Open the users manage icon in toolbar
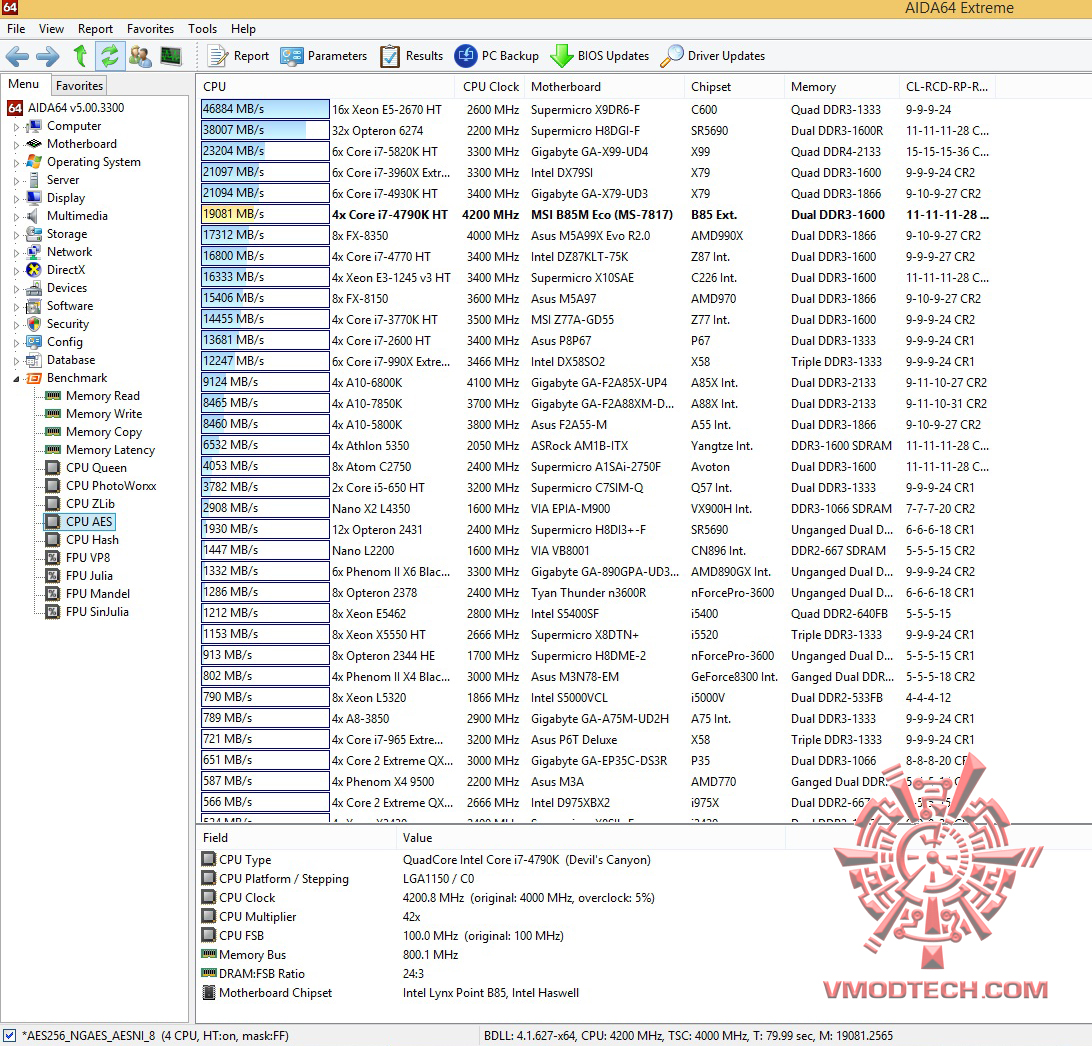The image size is (1092, 1046). click(140, 56)
